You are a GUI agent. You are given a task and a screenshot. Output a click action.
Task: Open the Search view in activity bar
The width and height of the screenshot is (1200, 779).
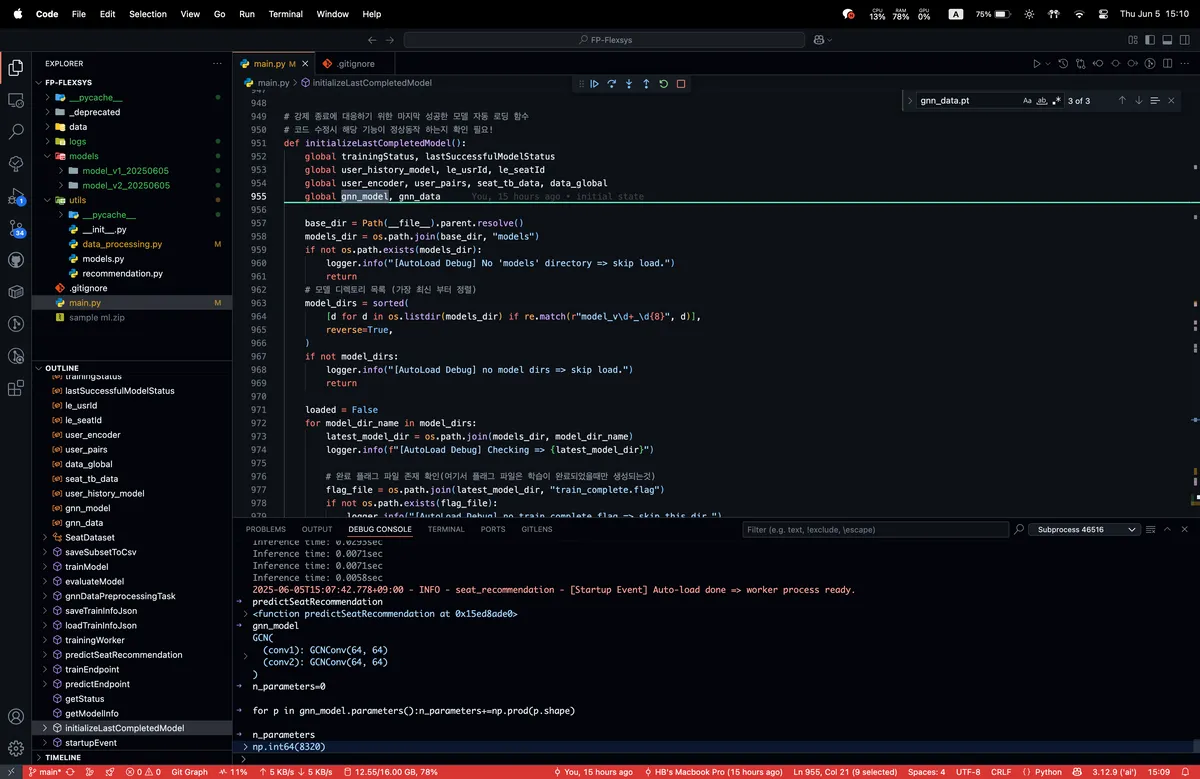coord(16,131)
